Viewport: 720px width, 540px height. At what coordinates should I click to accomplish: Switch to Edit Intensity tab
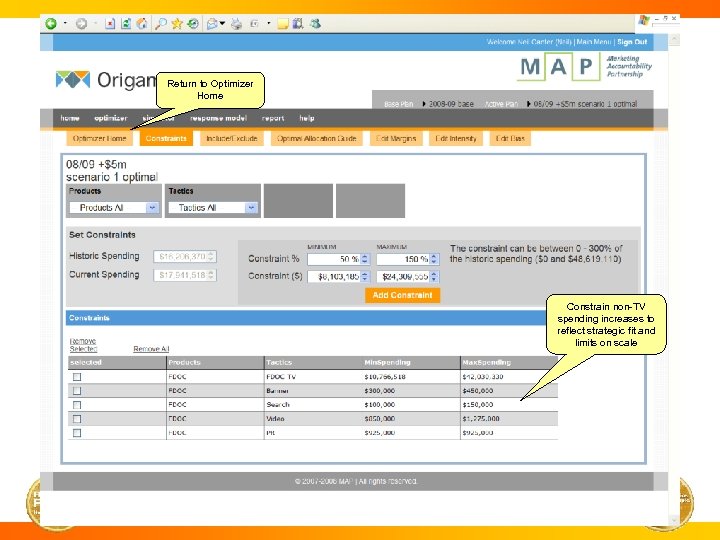456,138
